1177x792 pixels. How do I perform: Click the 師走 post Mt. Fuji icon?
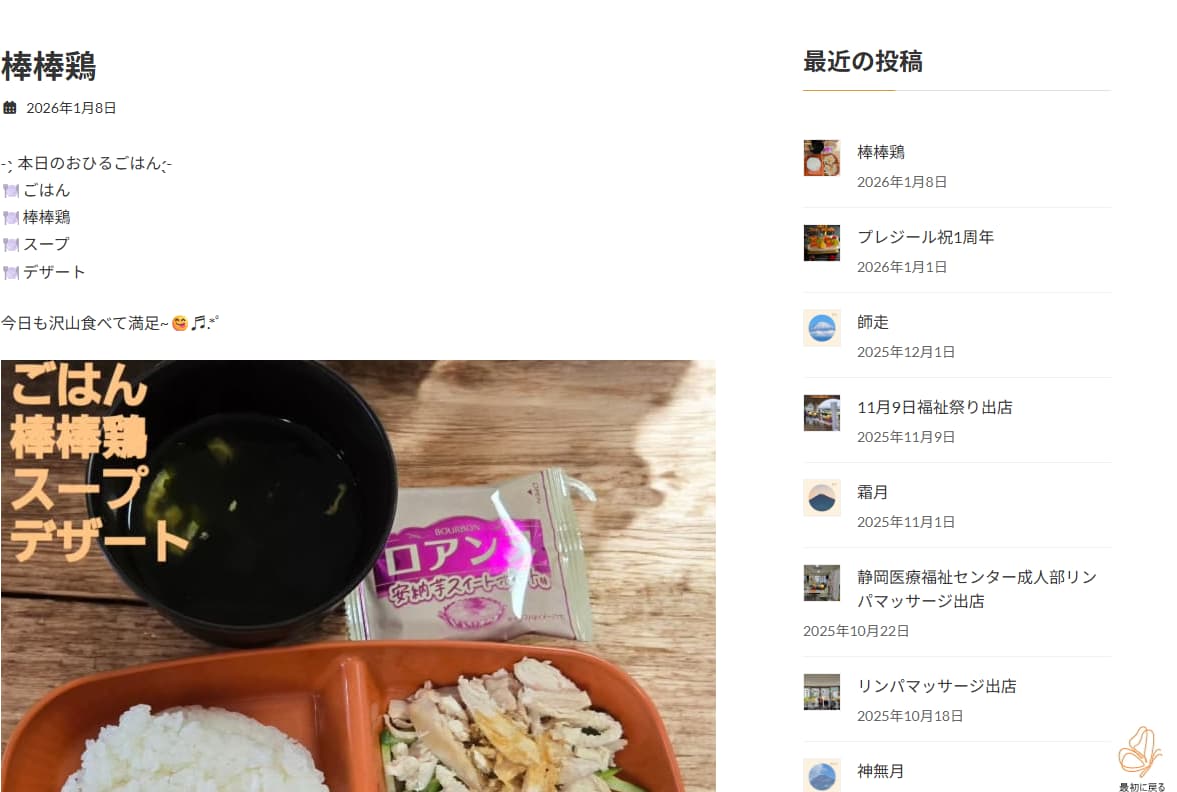(822, 327)
